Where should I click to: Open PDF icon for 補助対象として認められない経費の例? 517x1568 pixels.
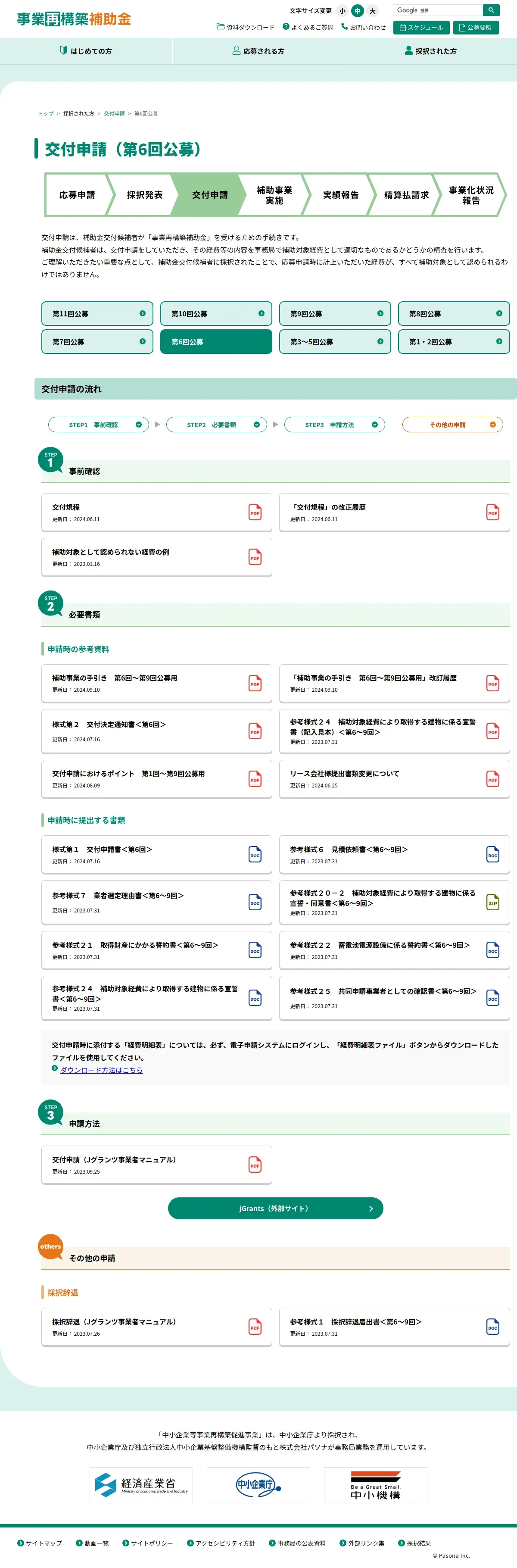[x=255, y=558]
